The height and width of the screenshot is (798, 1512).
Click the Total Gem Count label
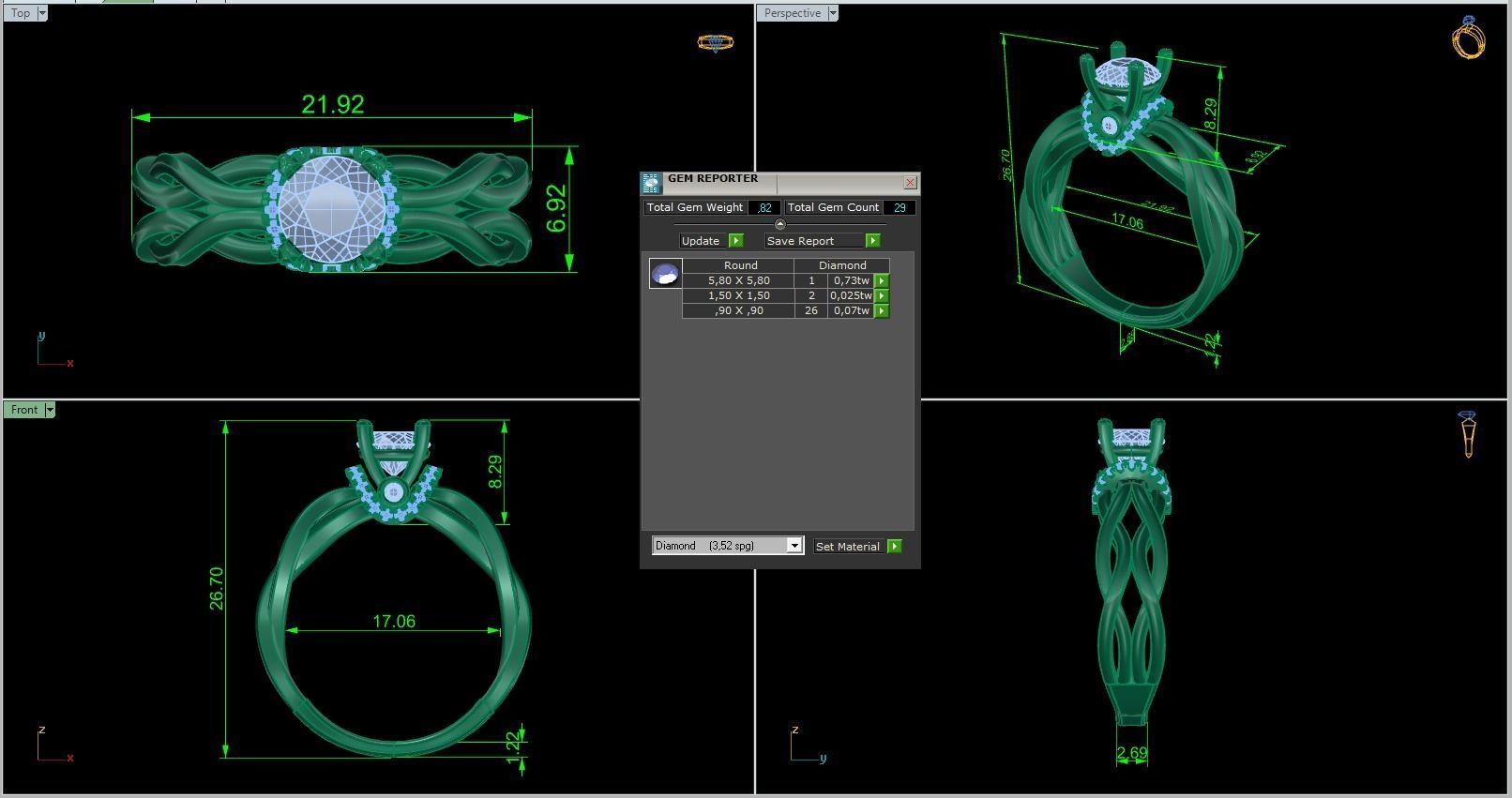pos(833,207)
